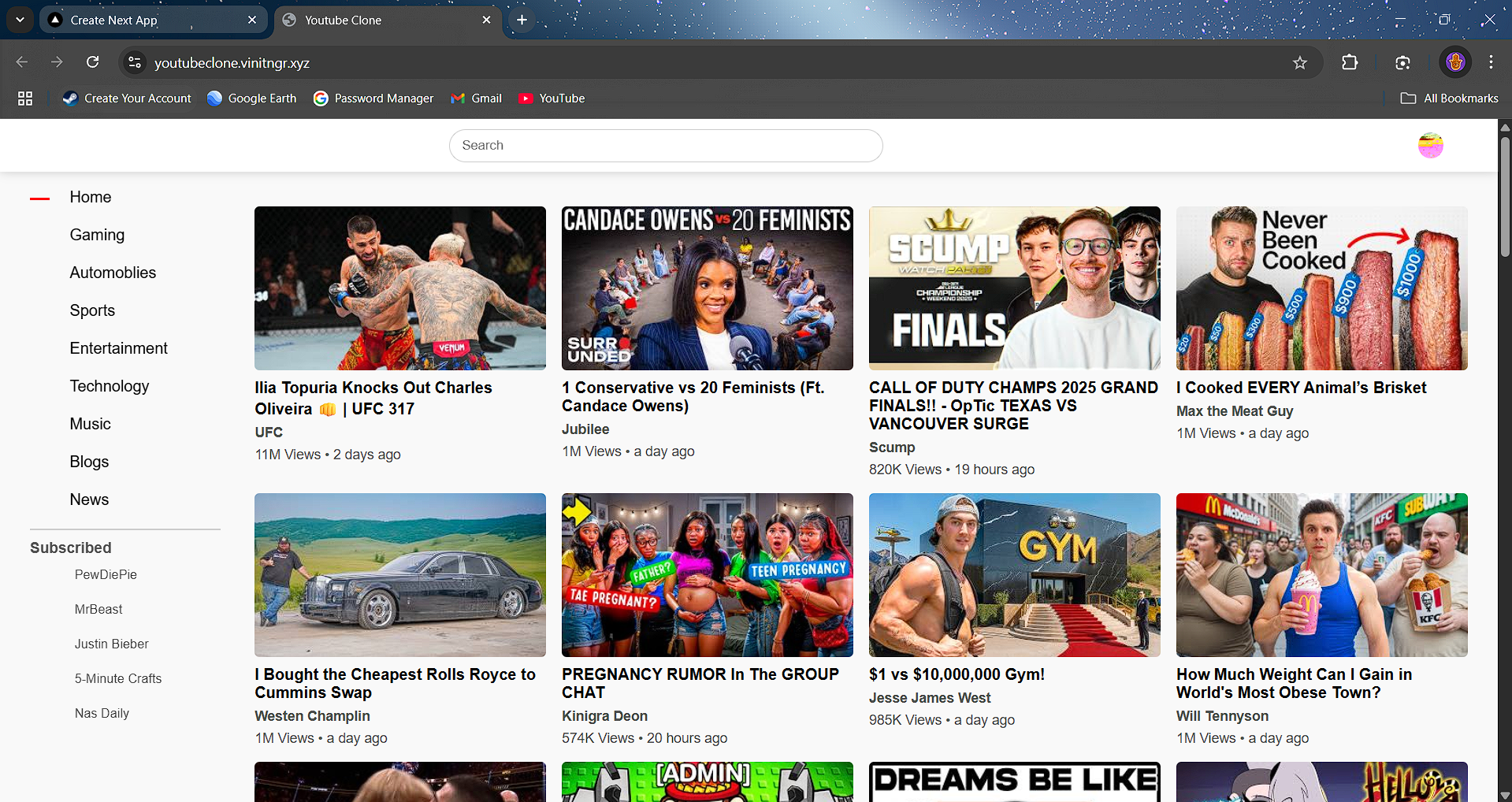The width and height of the screenshot is (1512, 802).
Task: Switch to the Create Next App tab
Action: tap(154, 20)
